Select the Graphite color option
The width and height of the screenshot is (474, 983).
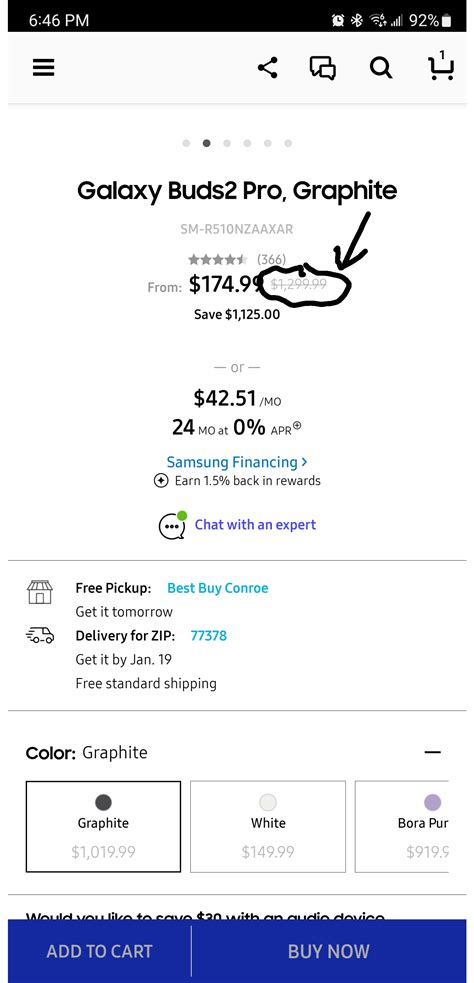point(103,826)
